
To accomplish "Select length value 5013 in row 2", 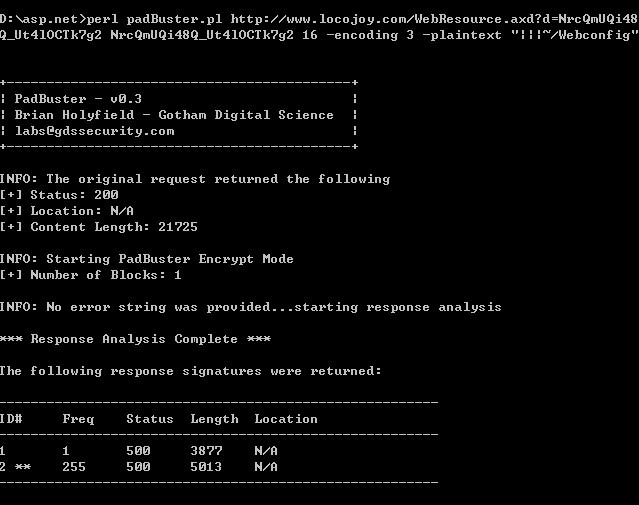I will 206,467.
